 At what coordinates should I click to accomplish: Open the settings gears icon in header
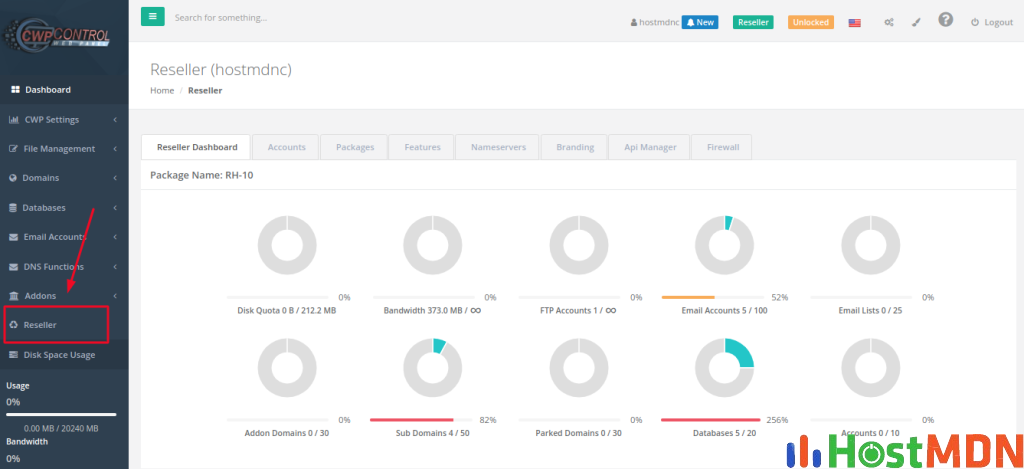click(x=889, y=22)
